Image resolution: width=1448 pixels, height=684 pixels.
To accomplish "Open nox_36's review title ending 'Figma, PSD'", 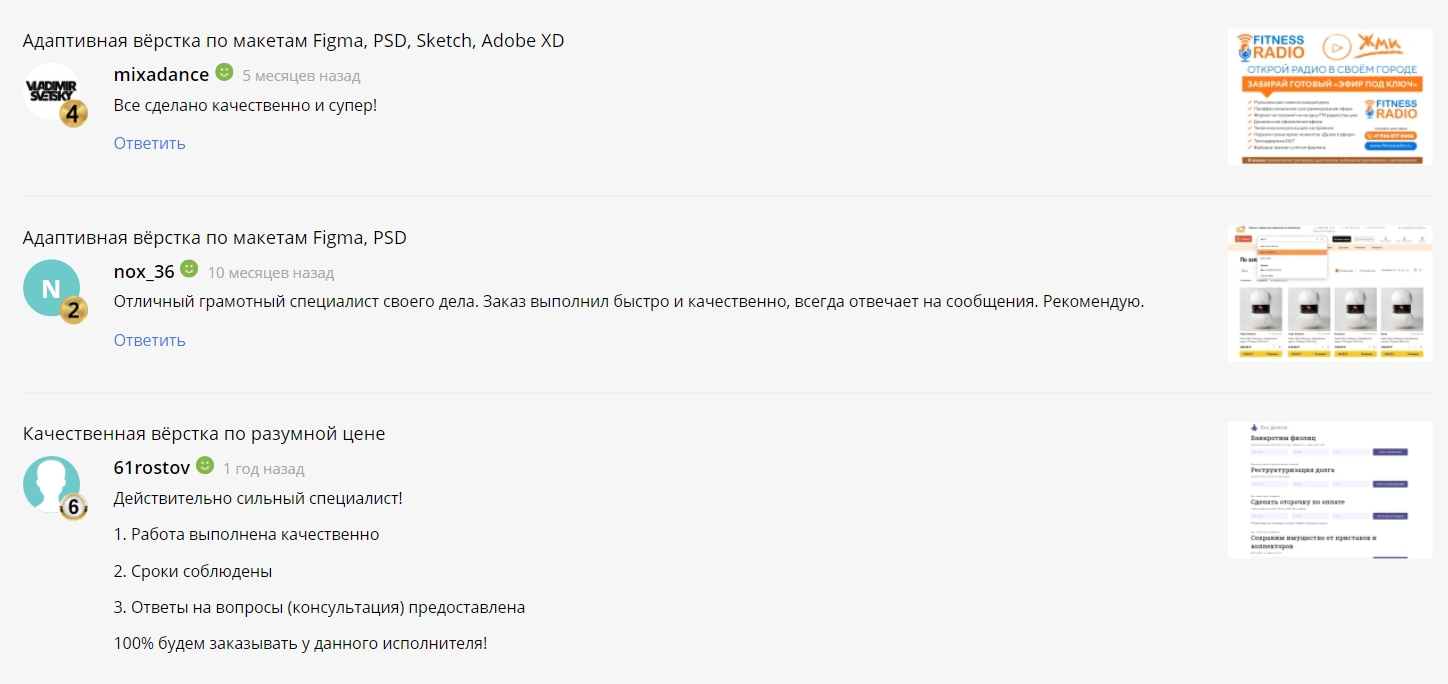I will 214,238.
